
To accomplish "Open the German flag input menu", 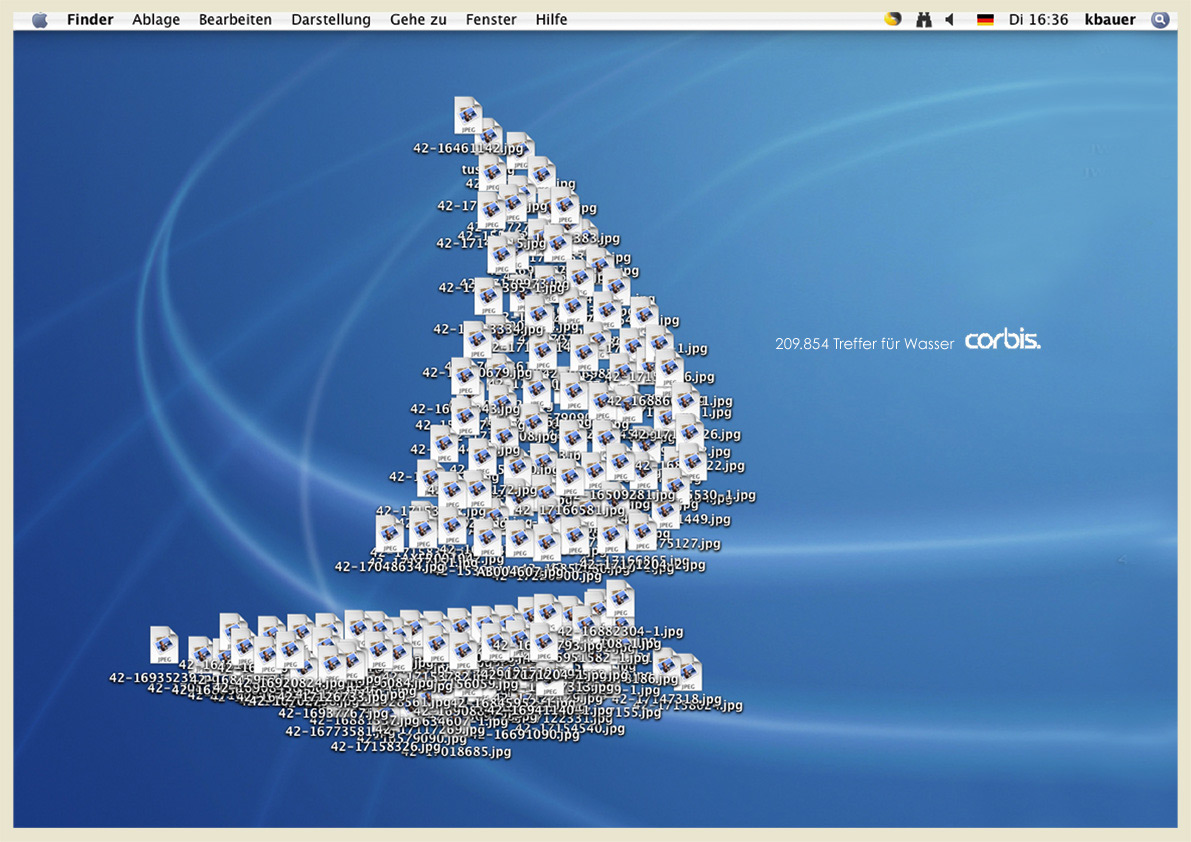I will click(985, 20).
